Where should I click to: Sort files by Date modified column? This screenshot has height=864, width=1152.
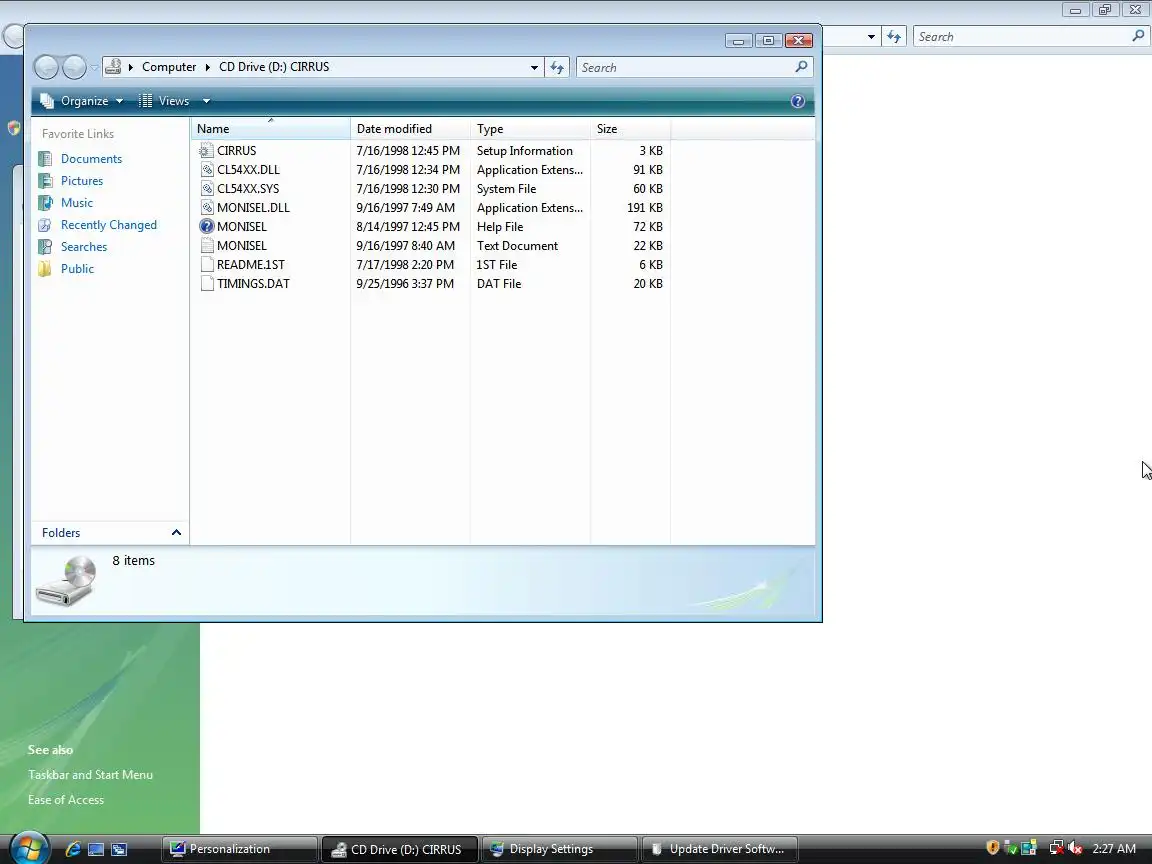[411, 129]
